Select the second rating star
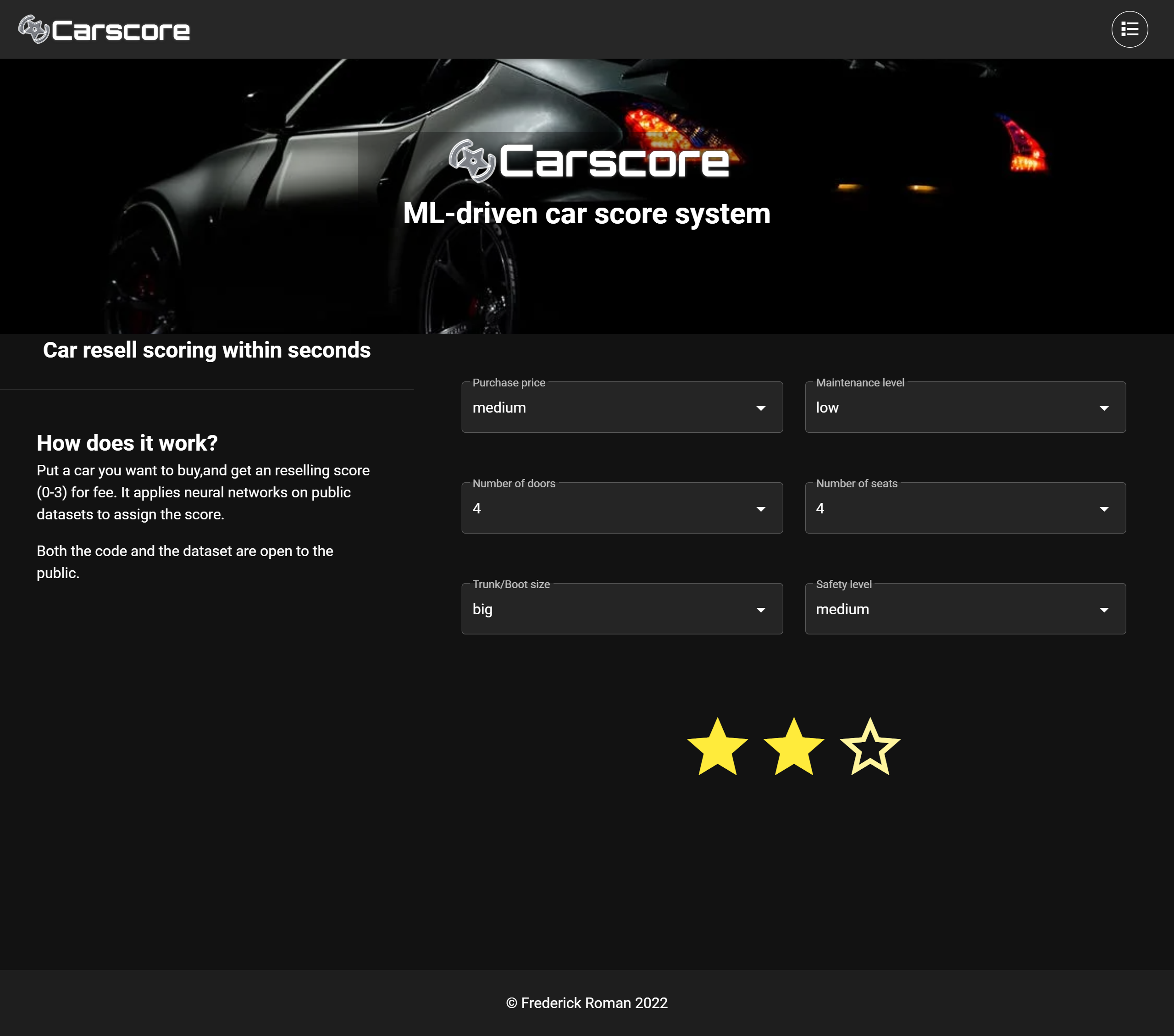This screenshot has width=1174, height=1036. [x=794, y=747]
